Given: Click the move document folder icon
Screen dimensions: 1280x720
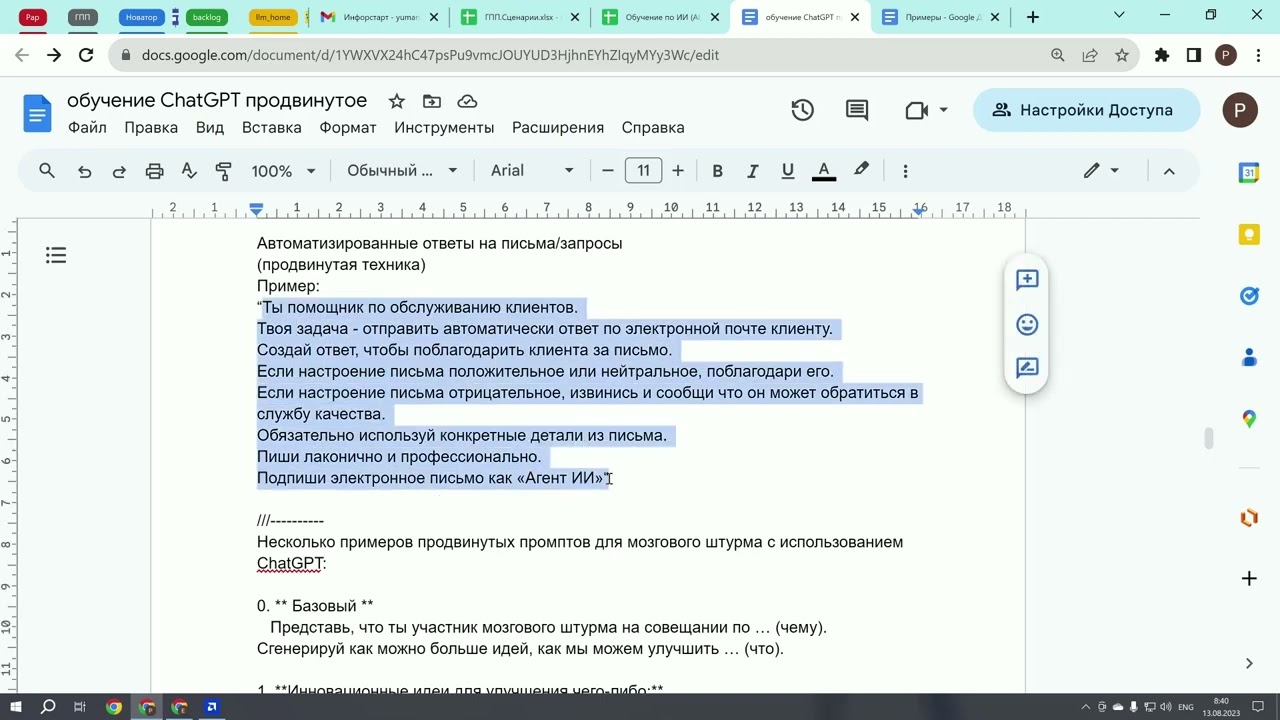Looking at the screenshot, I should [432, 101].
